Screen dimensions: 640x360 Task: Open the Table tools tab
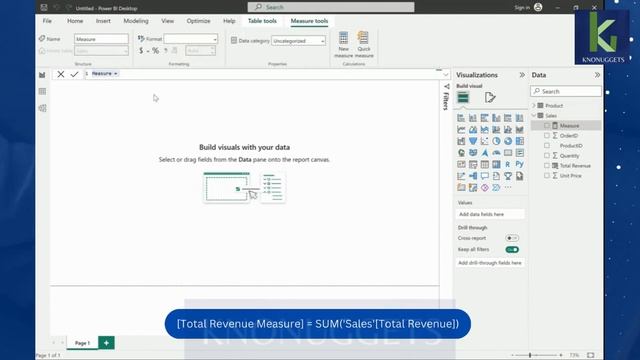(x=262, y=21)
